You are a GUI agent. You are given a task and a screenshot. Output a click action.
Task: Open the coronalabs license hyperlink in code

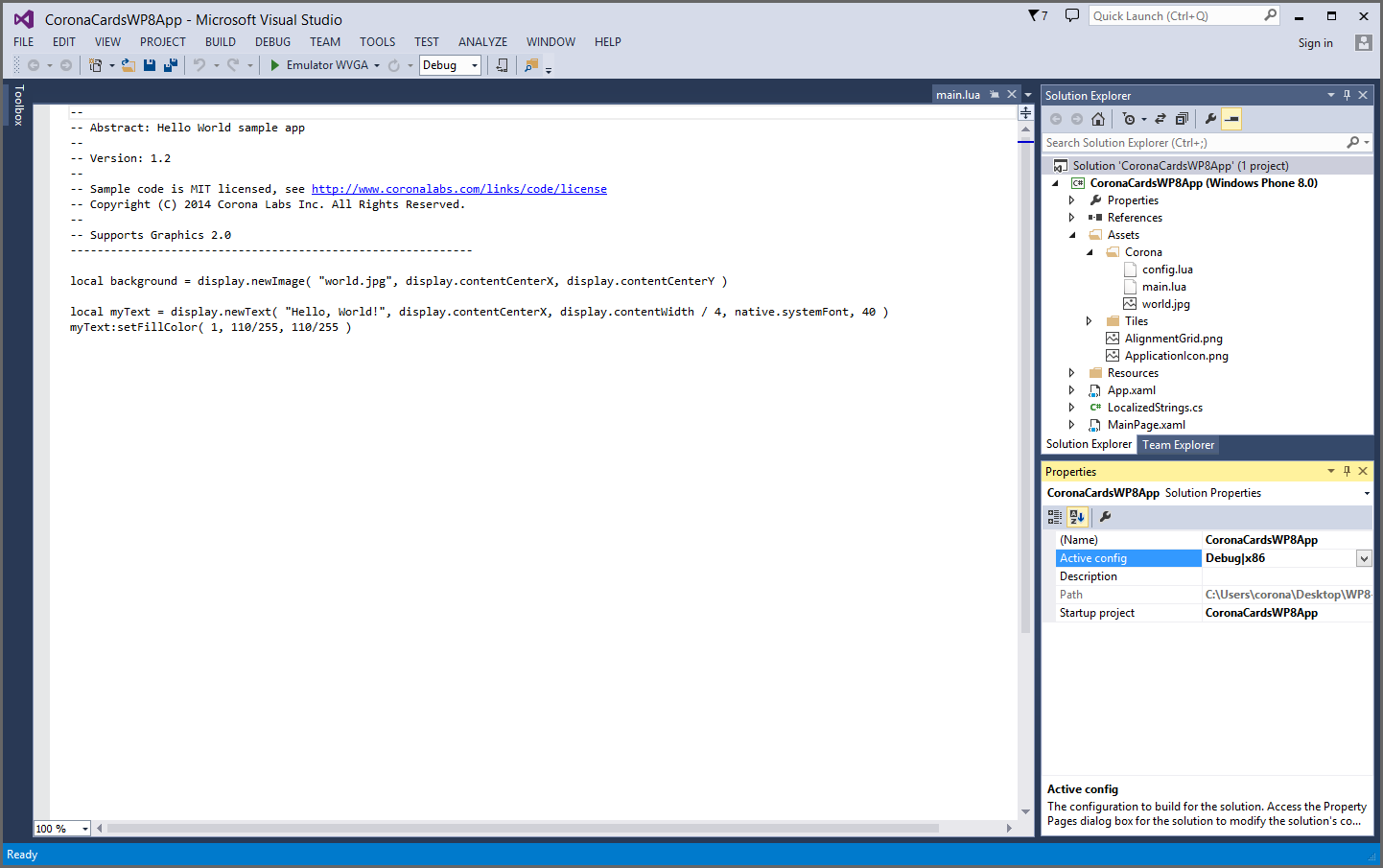pyautogui.click(x=458, y=189)
